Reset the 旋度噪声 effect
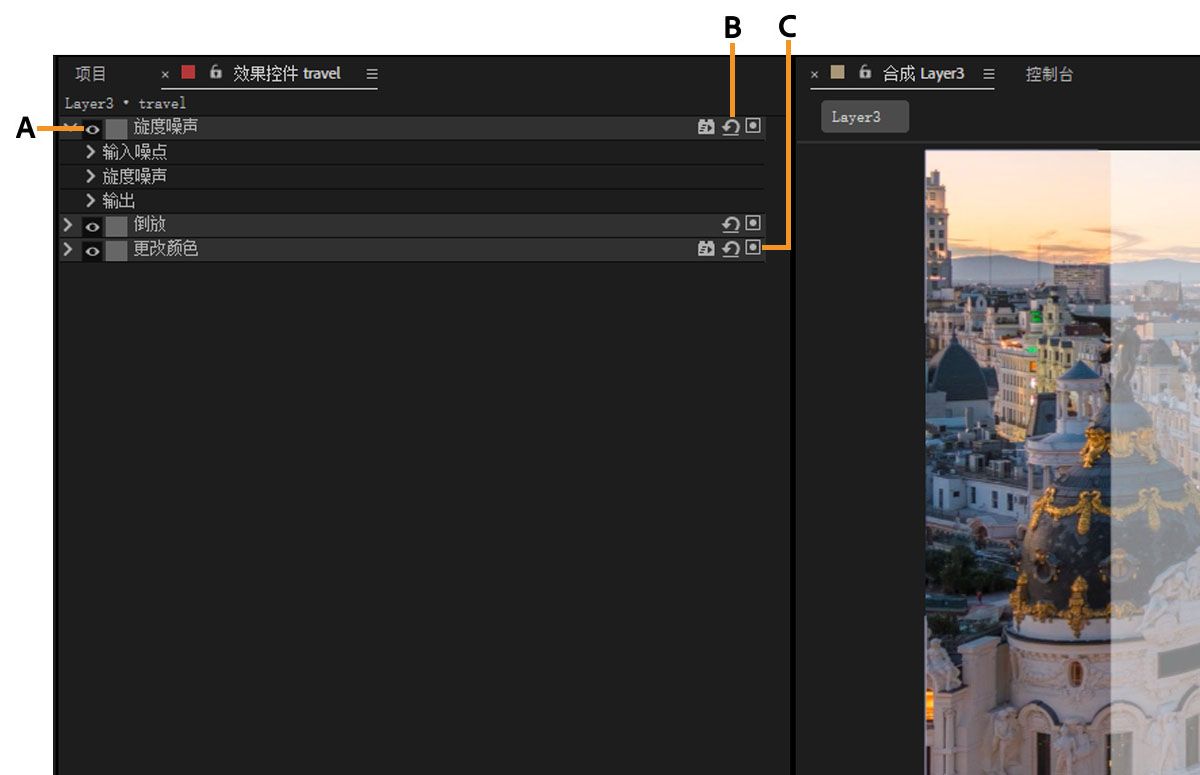This screenshot has width=1200, height=775. click(731, 127)
